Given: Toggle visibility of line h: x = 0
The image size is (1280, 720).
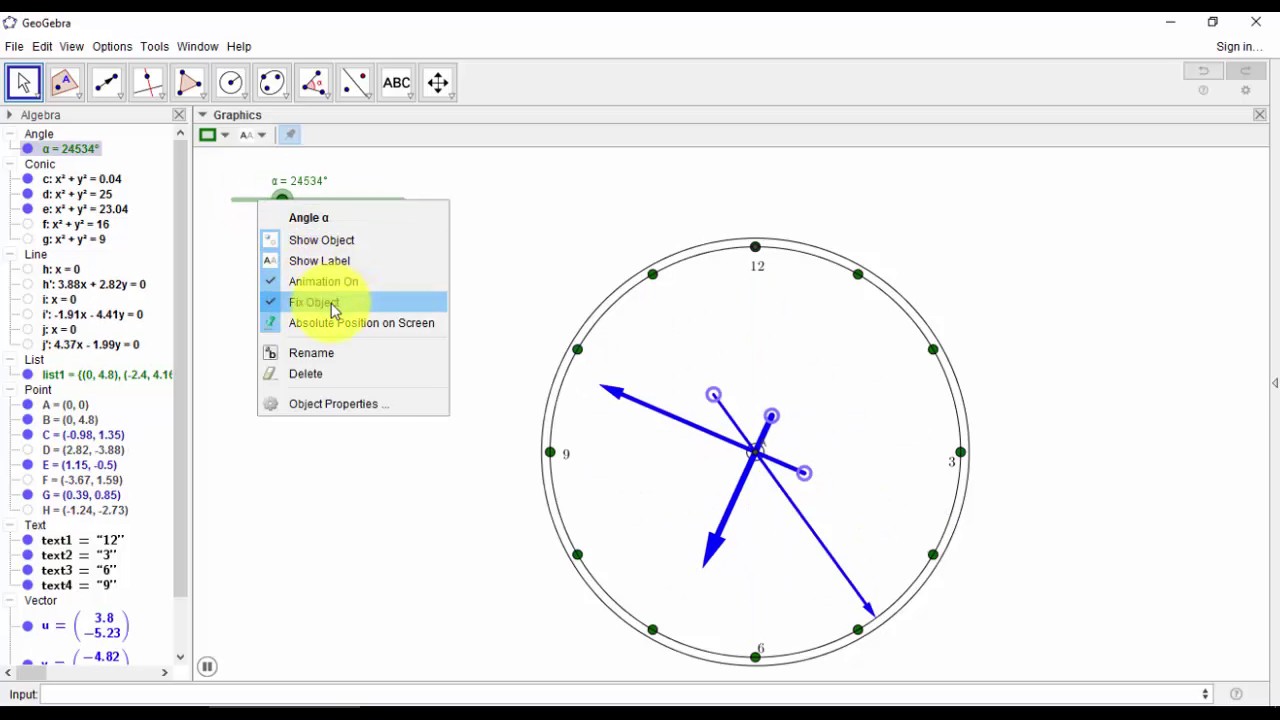Looking at the screenshot, I should tap(28, 269).
